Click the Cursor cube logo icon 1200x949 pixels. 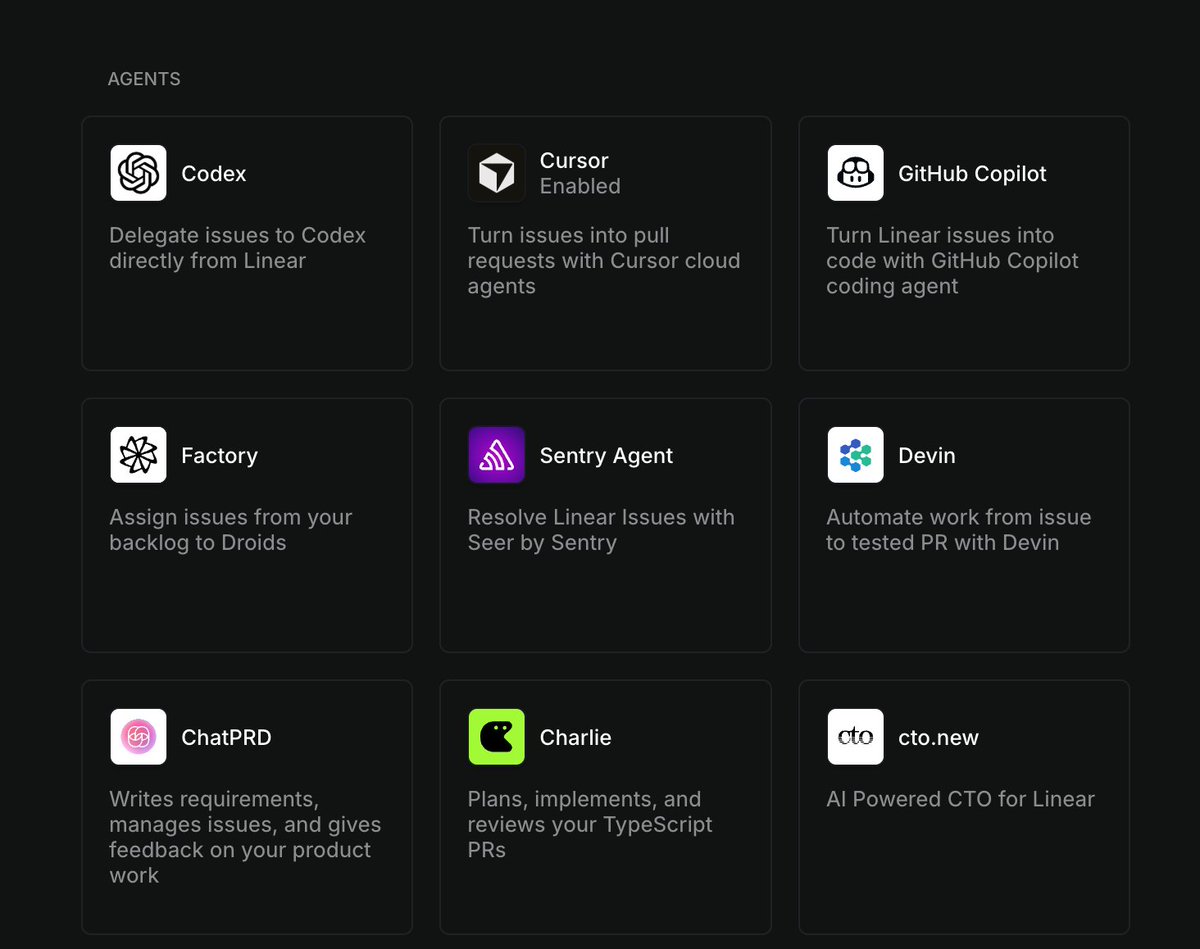(x=496, y=173)
